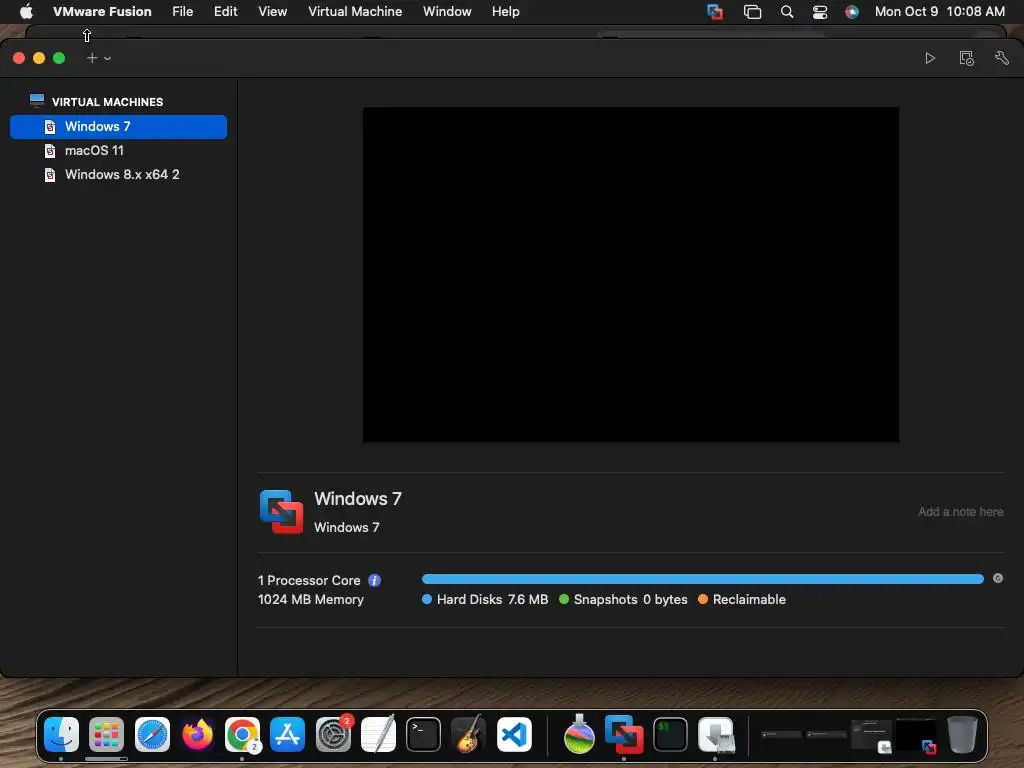Viewport: 1024px width, 768px height.
Task: Click the Snapshots 0 bytes legend
Action: (x=623, y=600)
